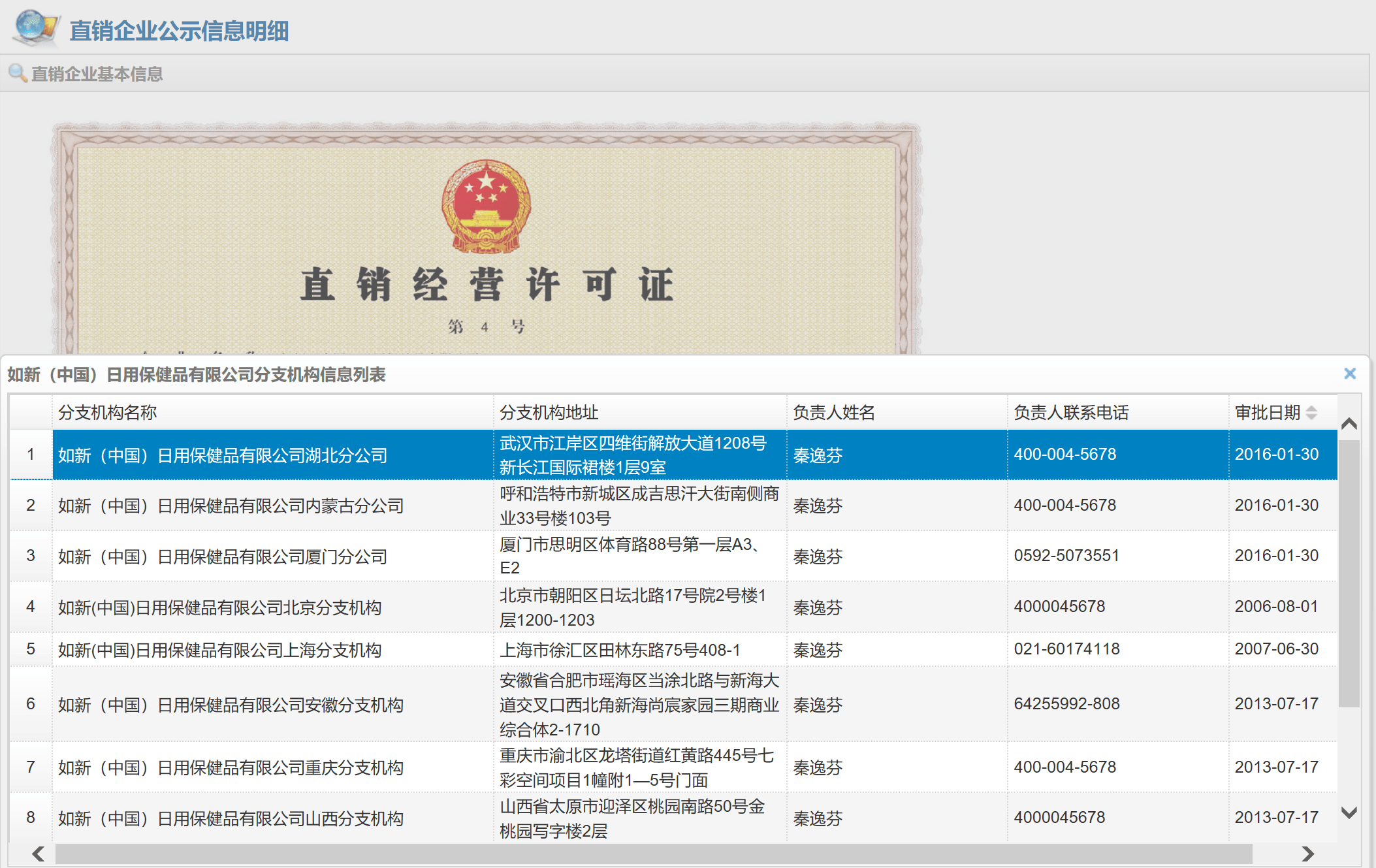
Task: Select the 厦门分公司 row
Action: [673, 556]
